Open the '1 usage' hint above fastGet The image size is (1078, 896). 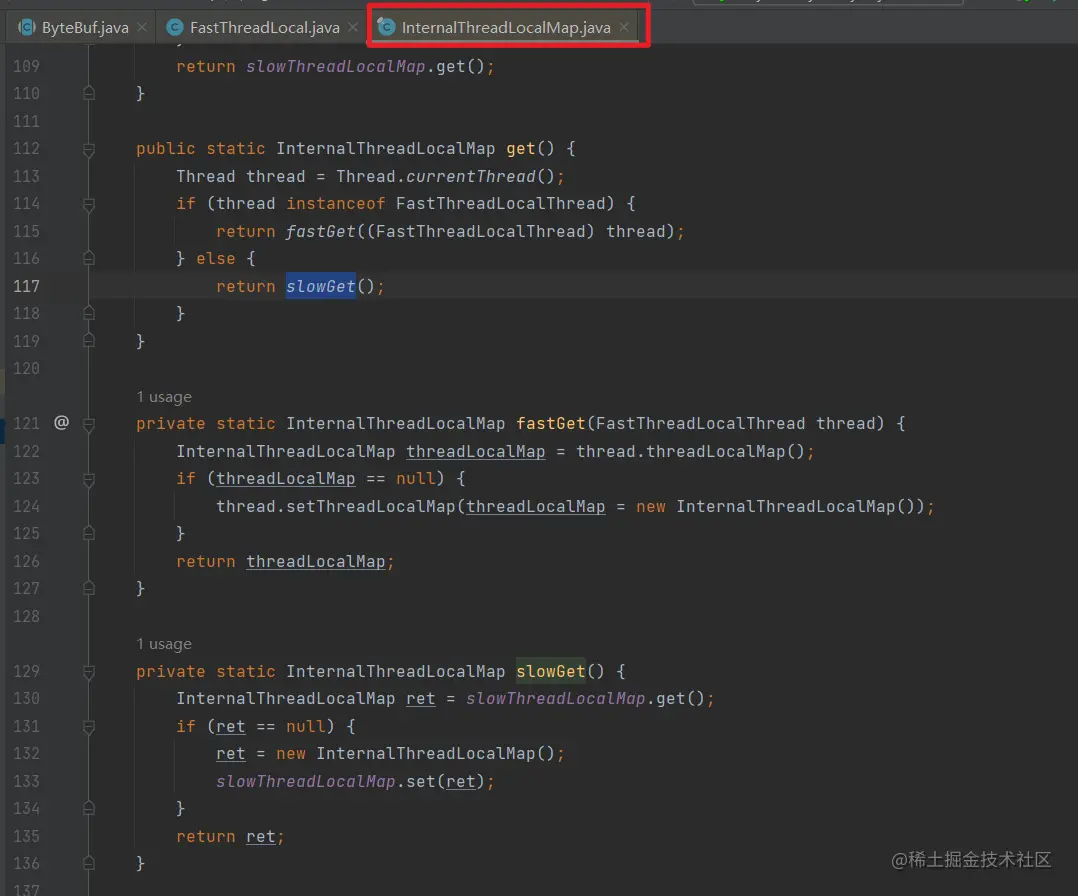[164, 397]
